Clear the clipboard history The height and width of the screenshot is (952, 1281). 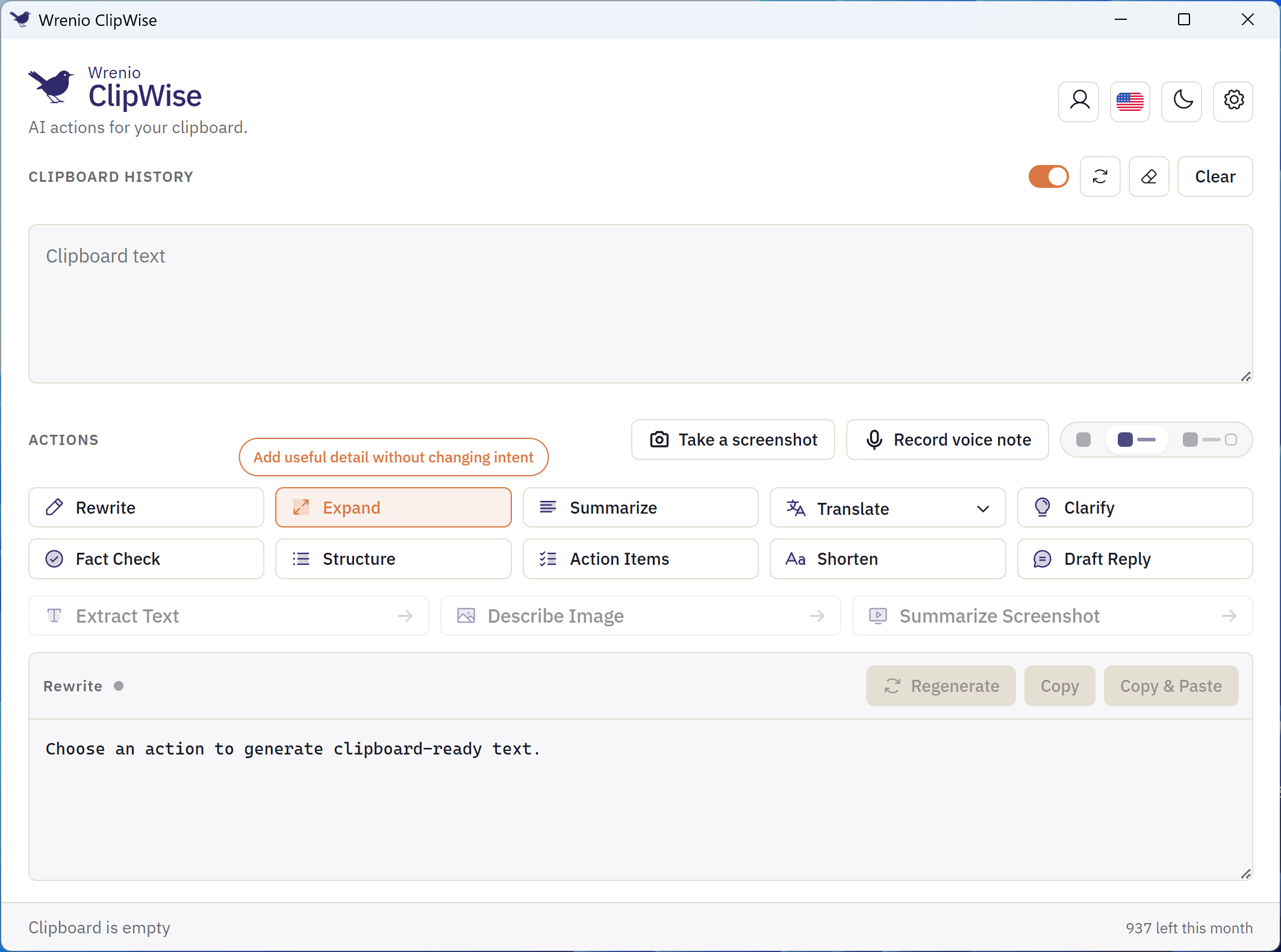coord(1215,176)
